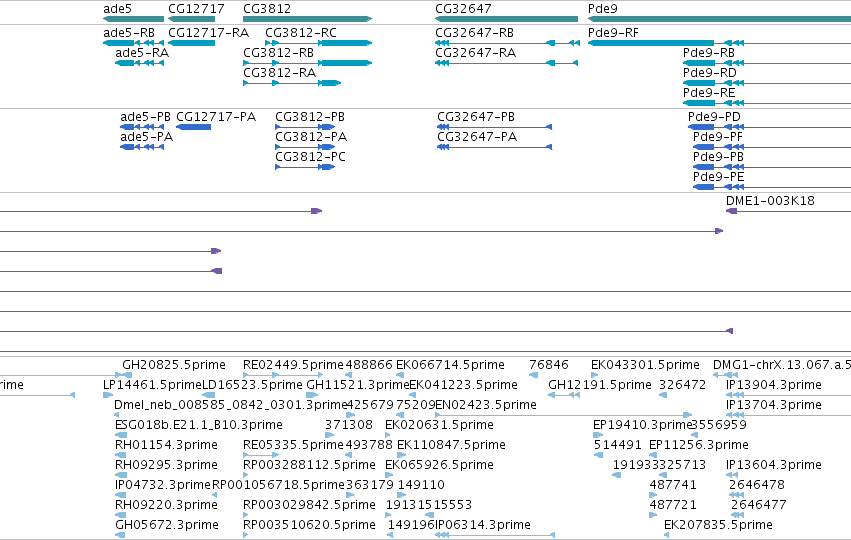Screen dimensions: 851x540
Task: Open transcript CG32647-RB
Action: click(x=474, y=33)
